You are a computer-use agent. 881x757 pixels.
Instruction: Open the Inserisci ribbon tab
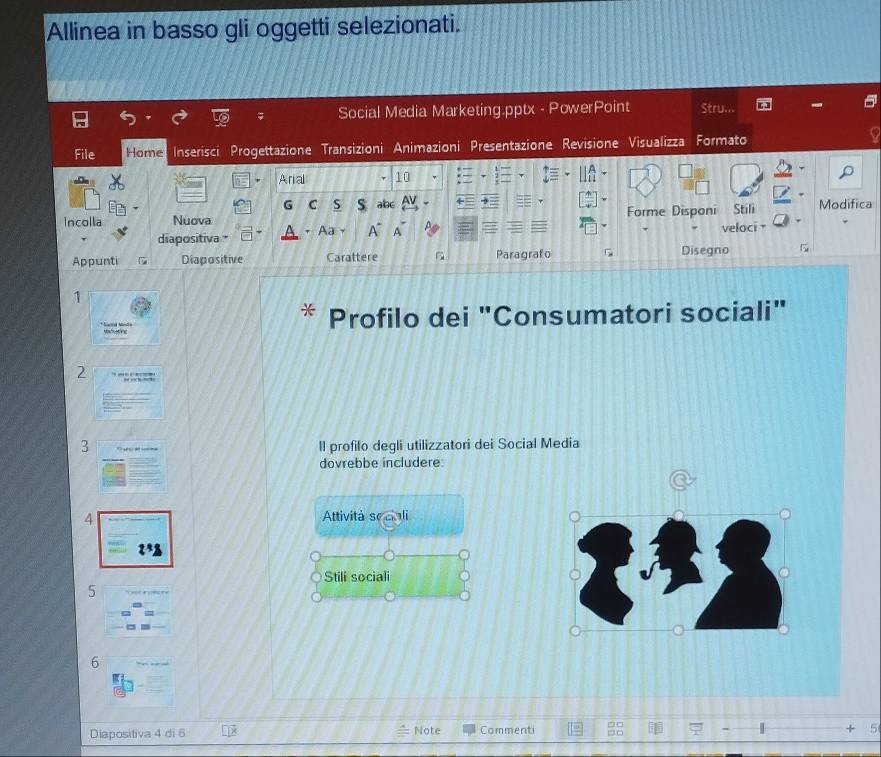coord(196,152)
